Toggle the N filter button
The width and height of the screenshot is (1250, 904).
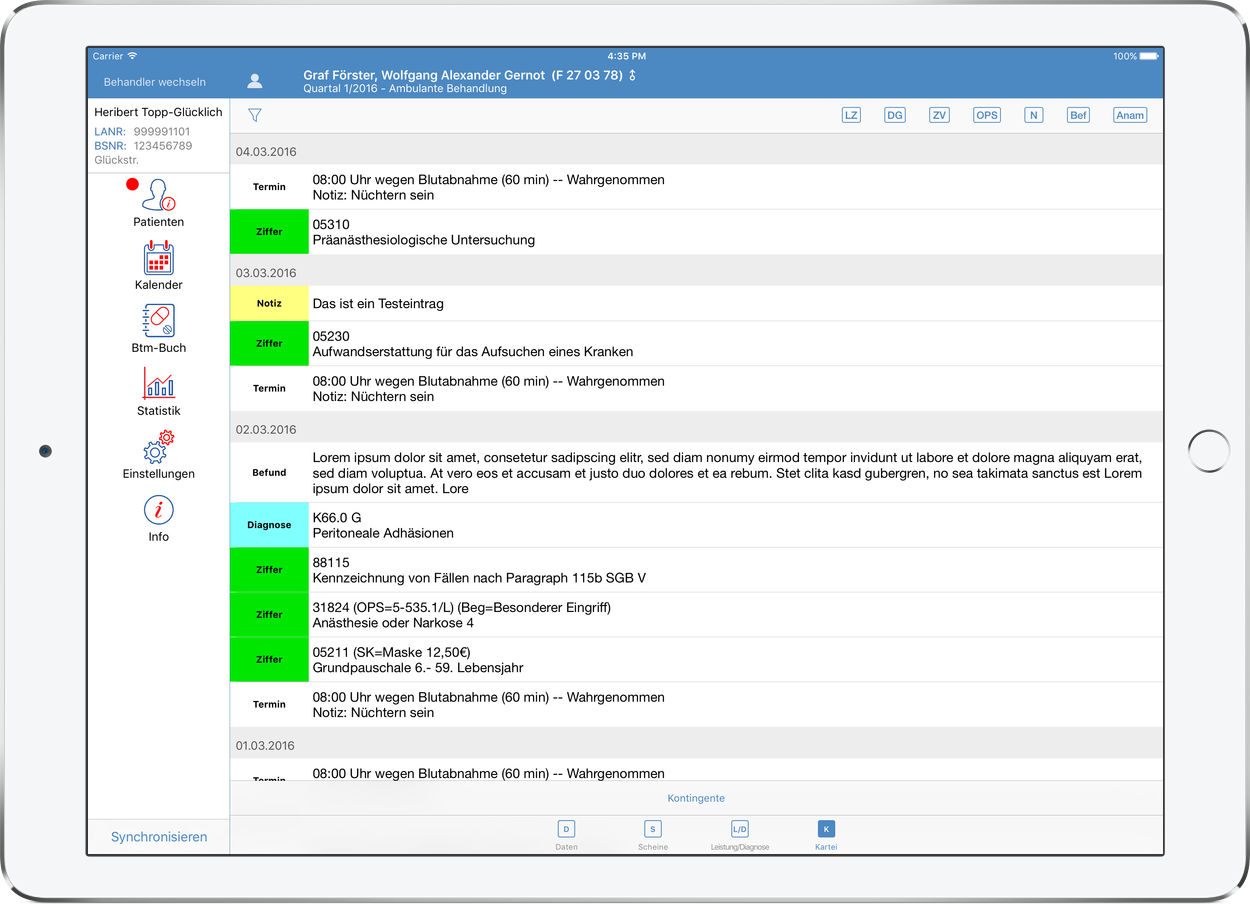tap(1034, 115)
